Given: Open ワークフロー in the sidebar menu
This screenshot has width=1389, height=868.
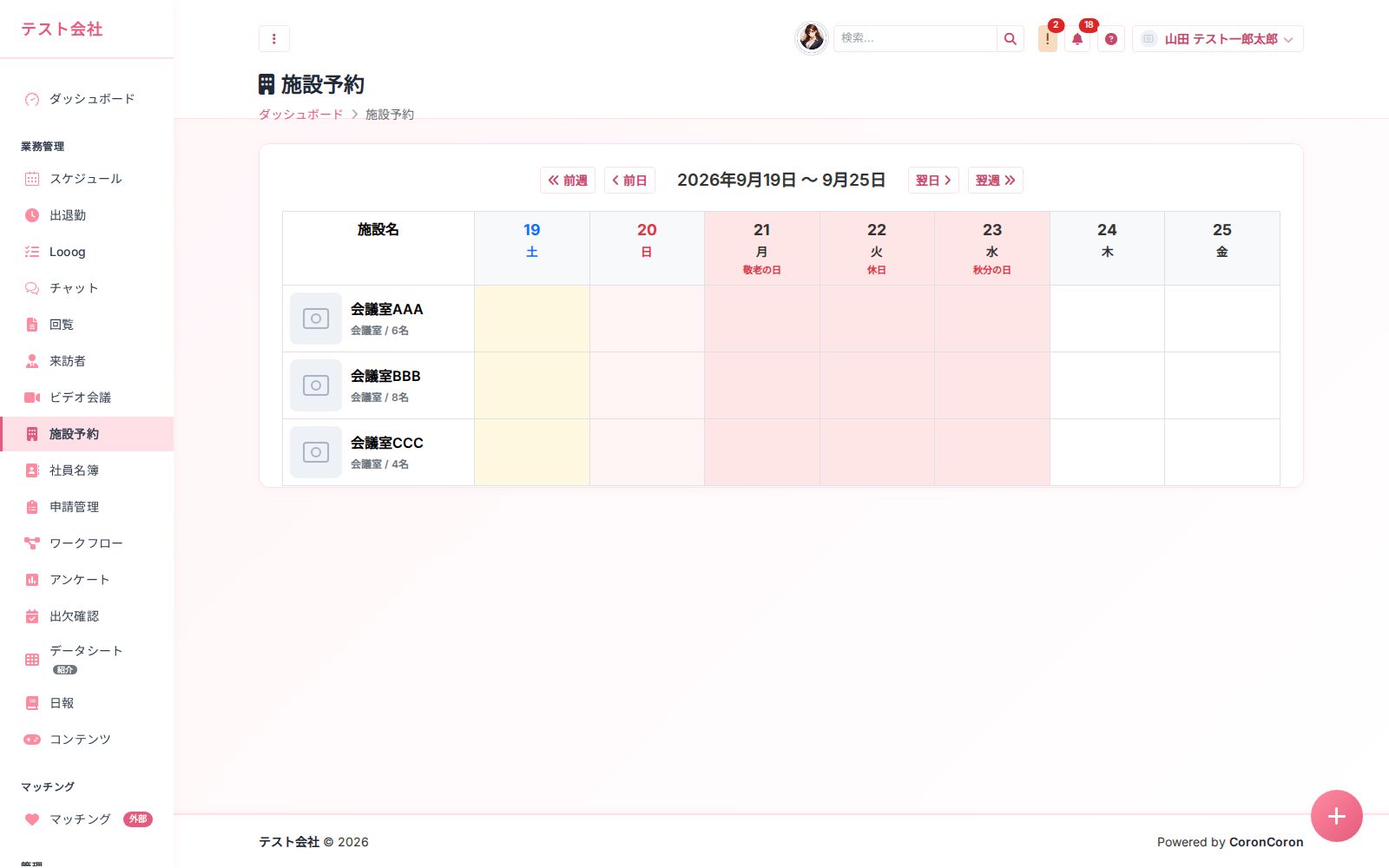Looking at the screenshot, I should click(x=87, y=543).
